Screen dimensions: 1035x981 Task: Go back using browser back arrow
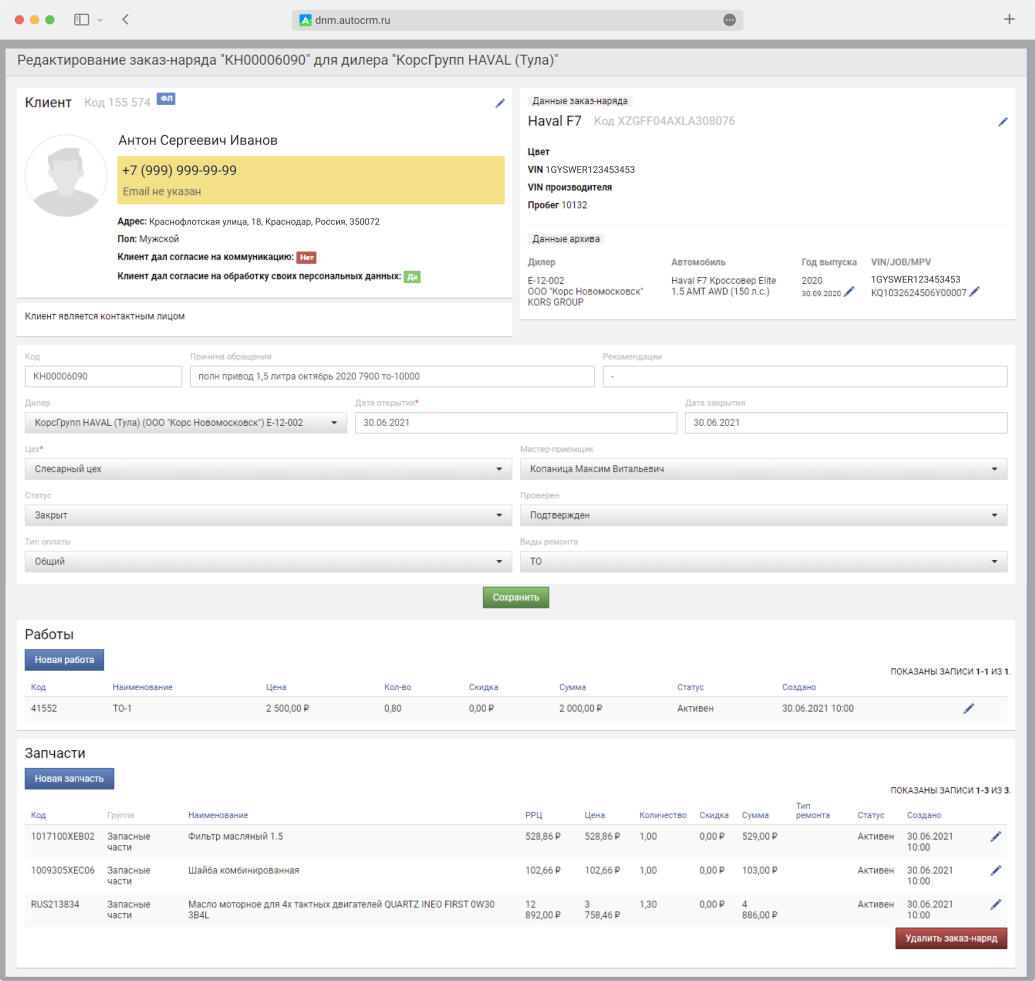click(125, 20)
